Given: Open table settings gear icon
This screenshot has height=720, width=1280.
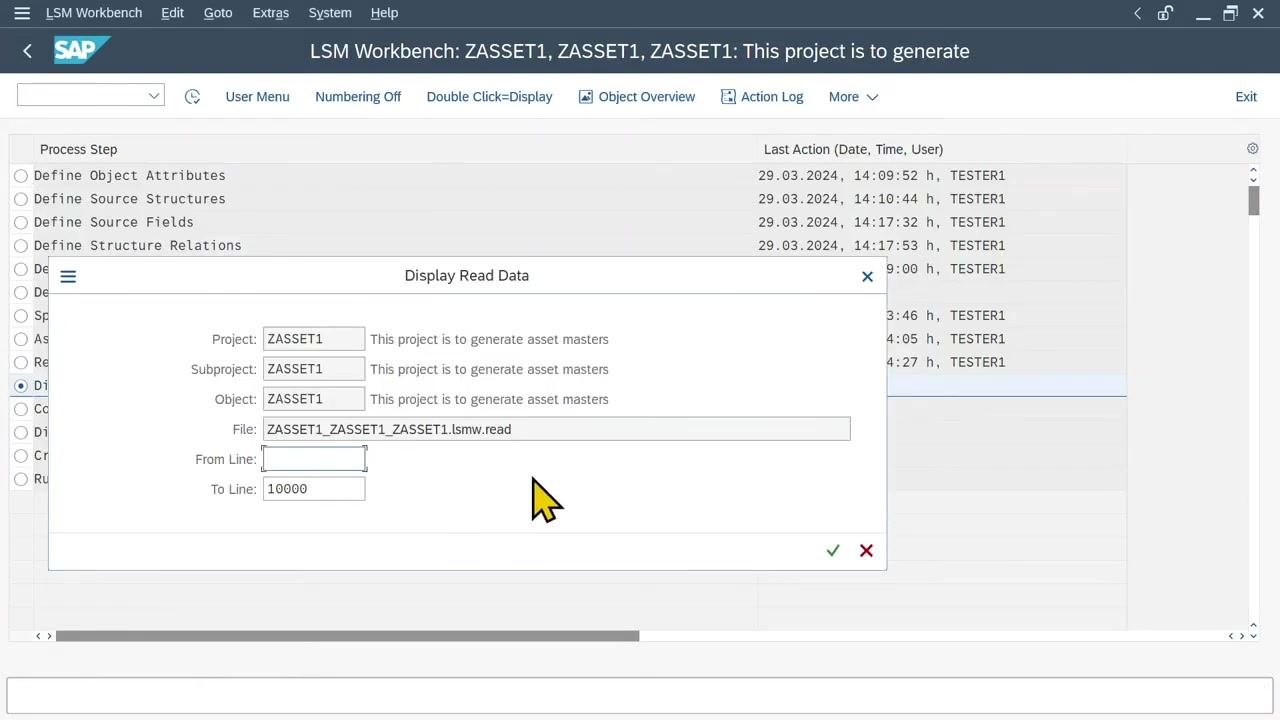Looking at the screenshot, I should [1252, 149].
